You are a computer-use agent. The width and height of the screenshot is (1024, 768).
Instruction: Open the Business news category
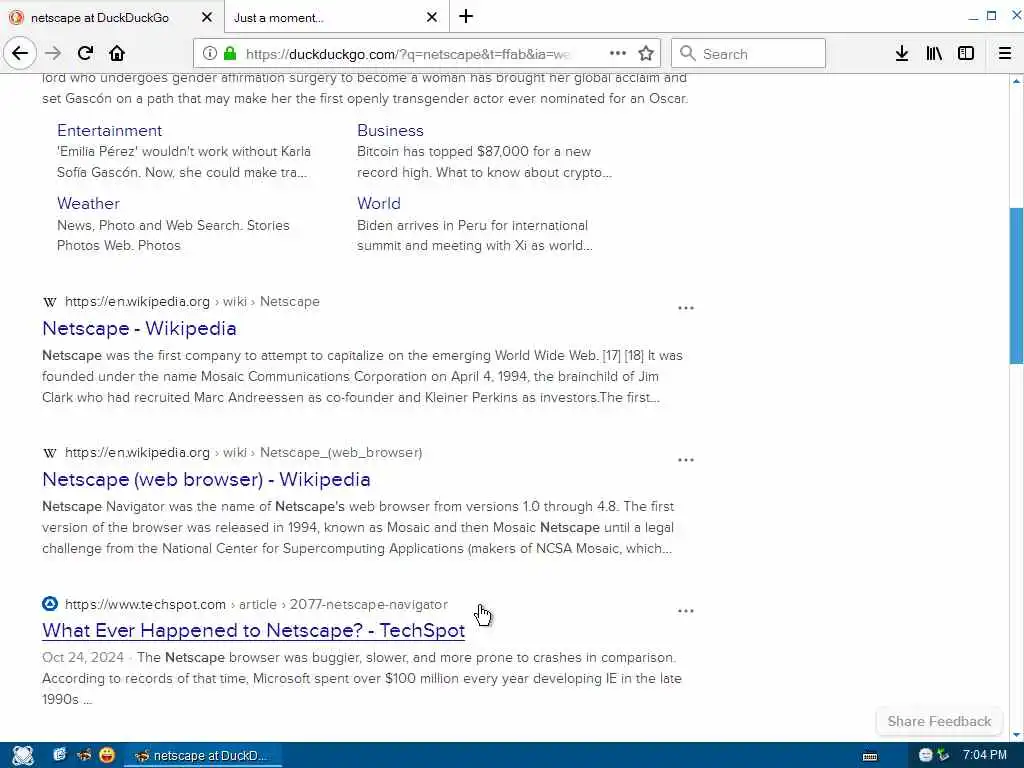pyautogui.click(x=390, y=130)
